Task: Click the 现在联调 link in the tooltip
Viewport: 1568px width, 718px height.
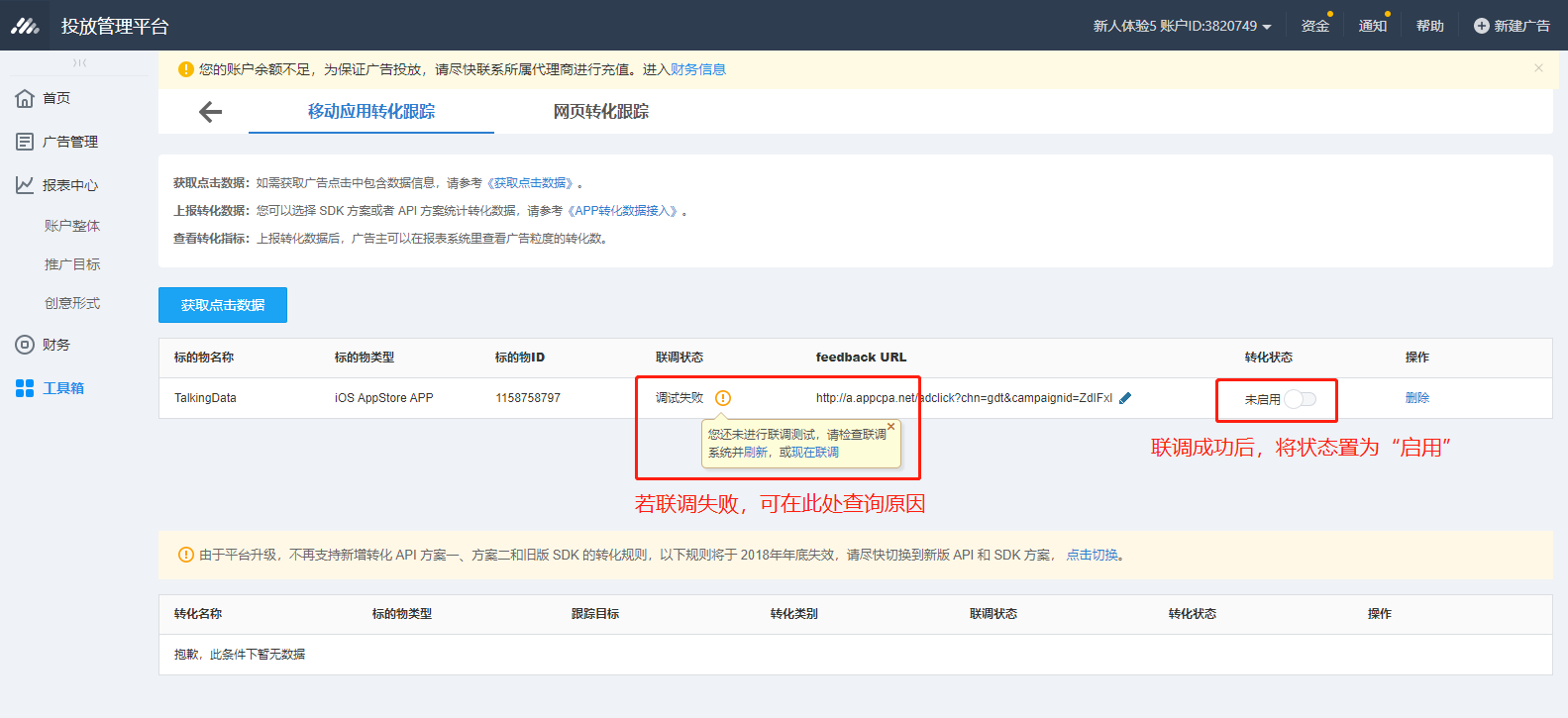Action: (815, 453)
